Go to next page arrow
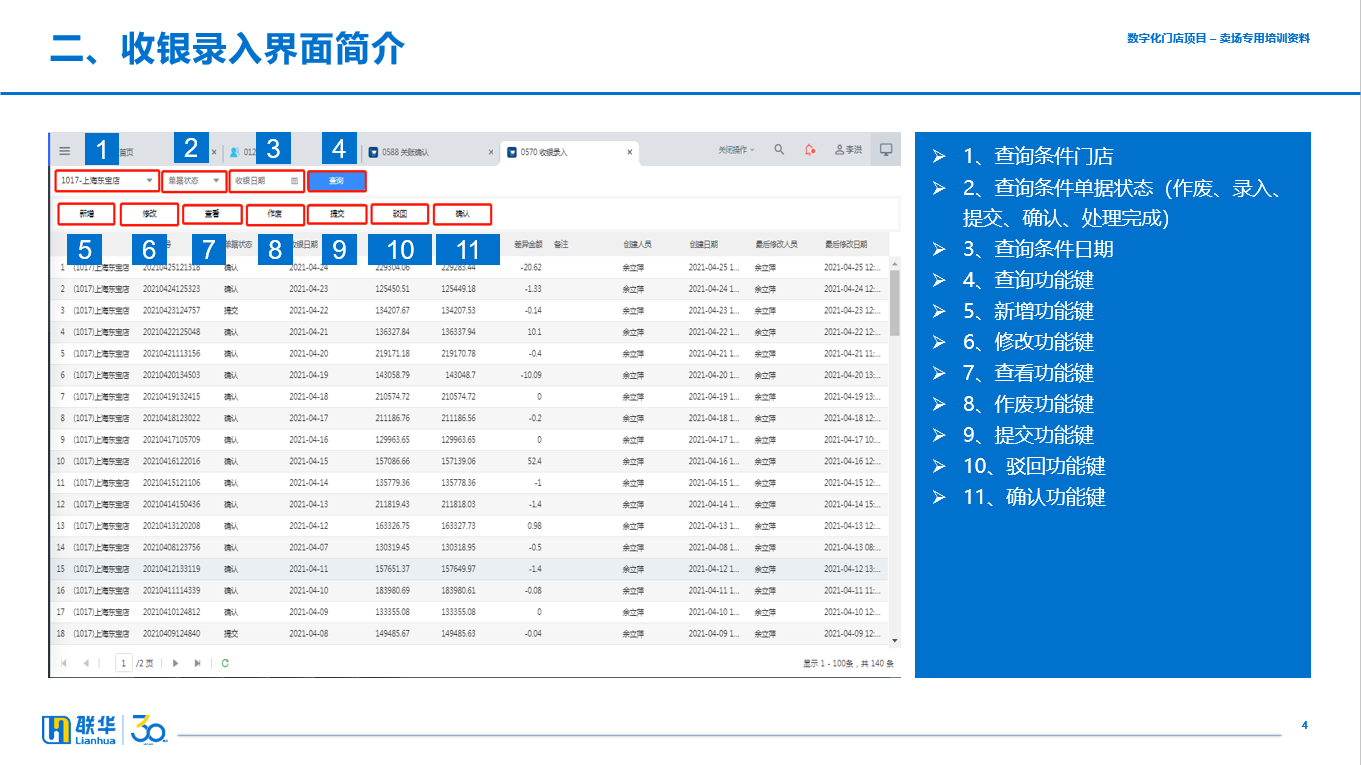This screenshot has width=1361, height=765. (x=176, y=662)
